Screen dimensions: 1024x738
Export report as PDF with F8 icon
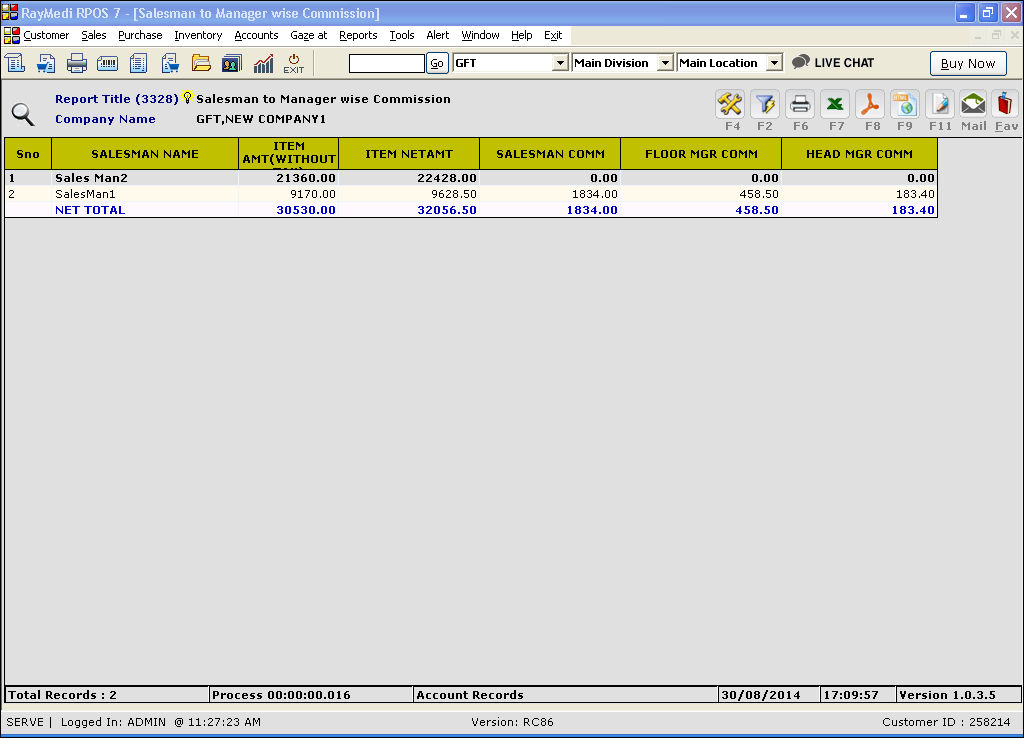point(870,104)
